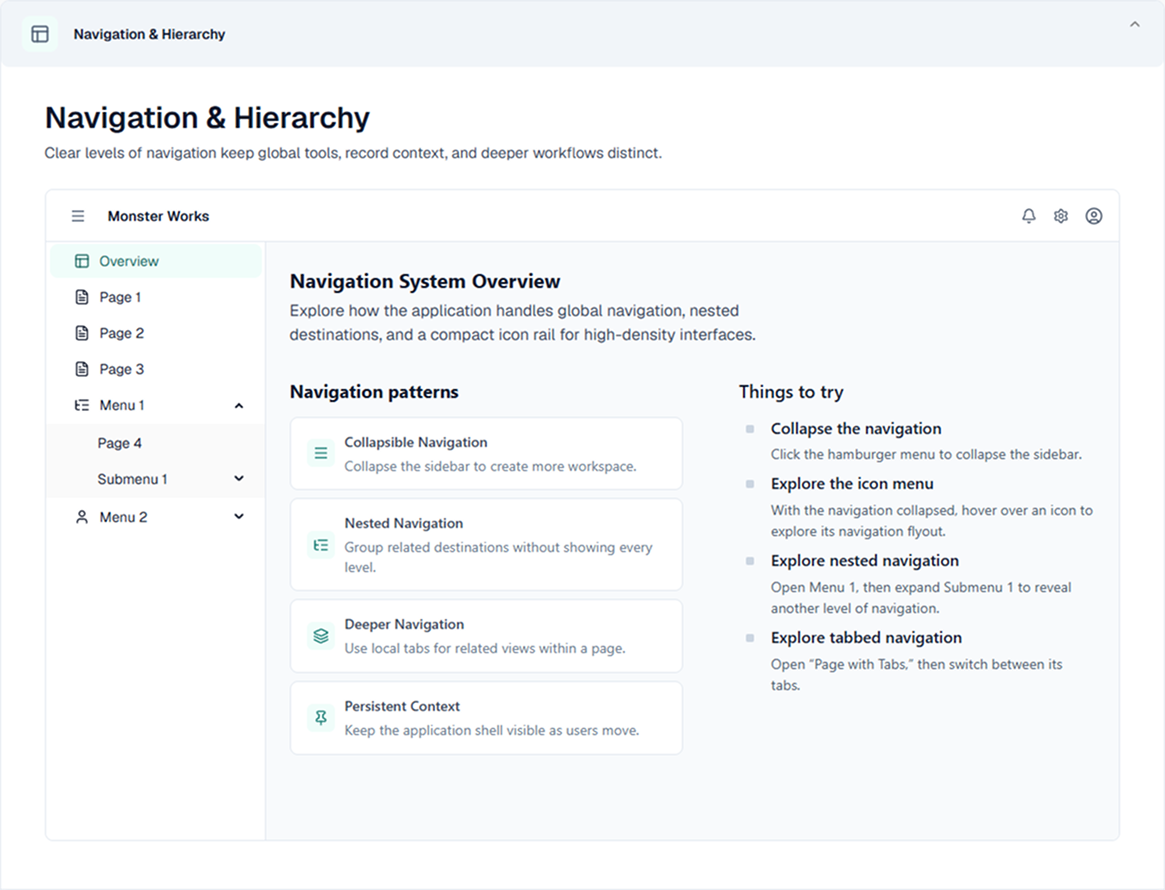
Task: Click the Deeper Navigation card title
Action: coord(404,624)
